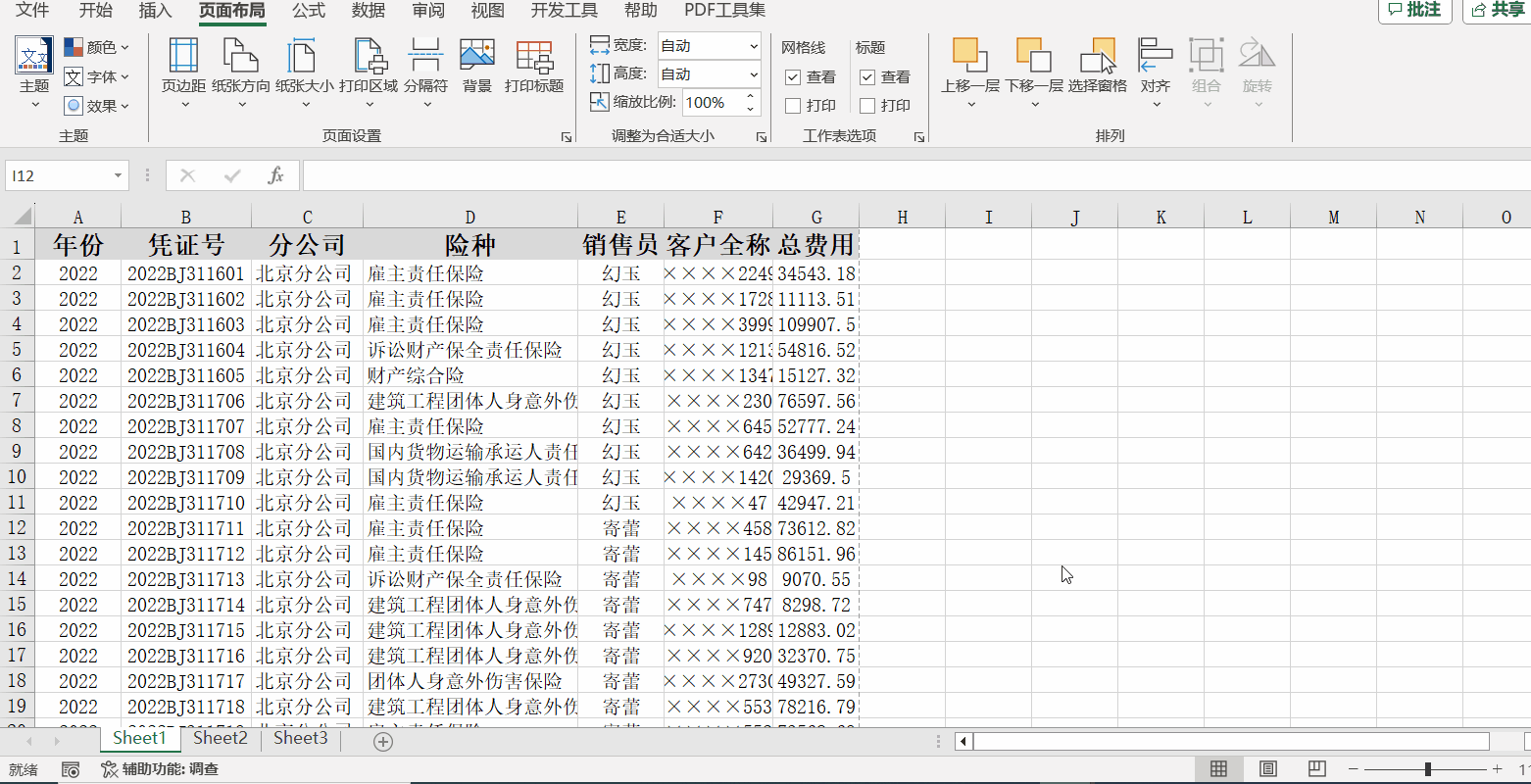Image resolution: width=1531 pixels, height=784 pixels.
Task: Enable 网格线 打印 gridlines print checkbox
Action: pyautogui.click(x=792, y=105)
